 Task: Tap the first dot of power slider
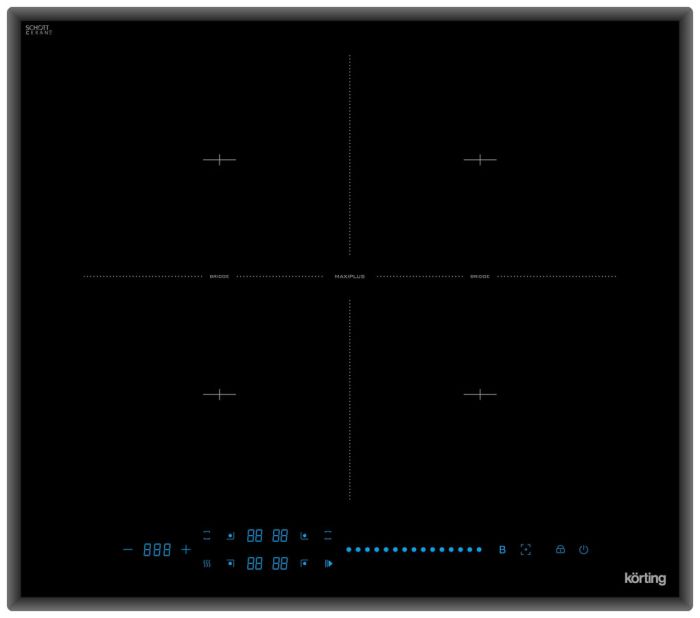(348, 550)
